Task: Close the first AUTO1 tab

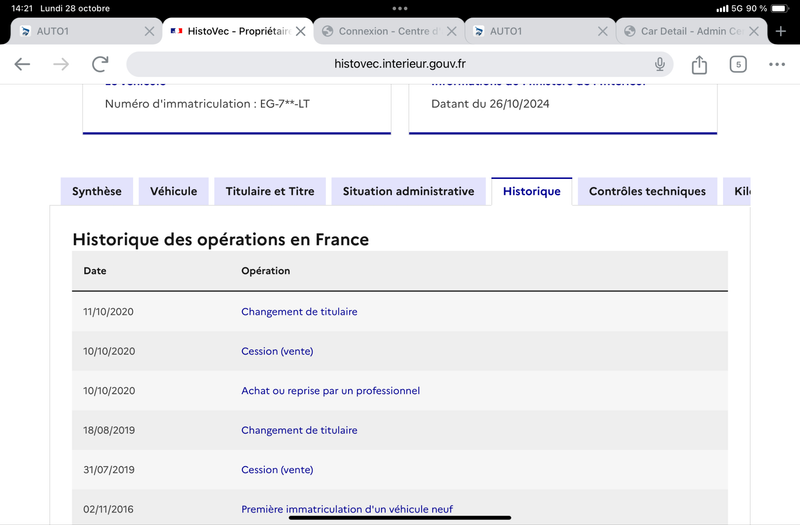Action: [149, 31]
